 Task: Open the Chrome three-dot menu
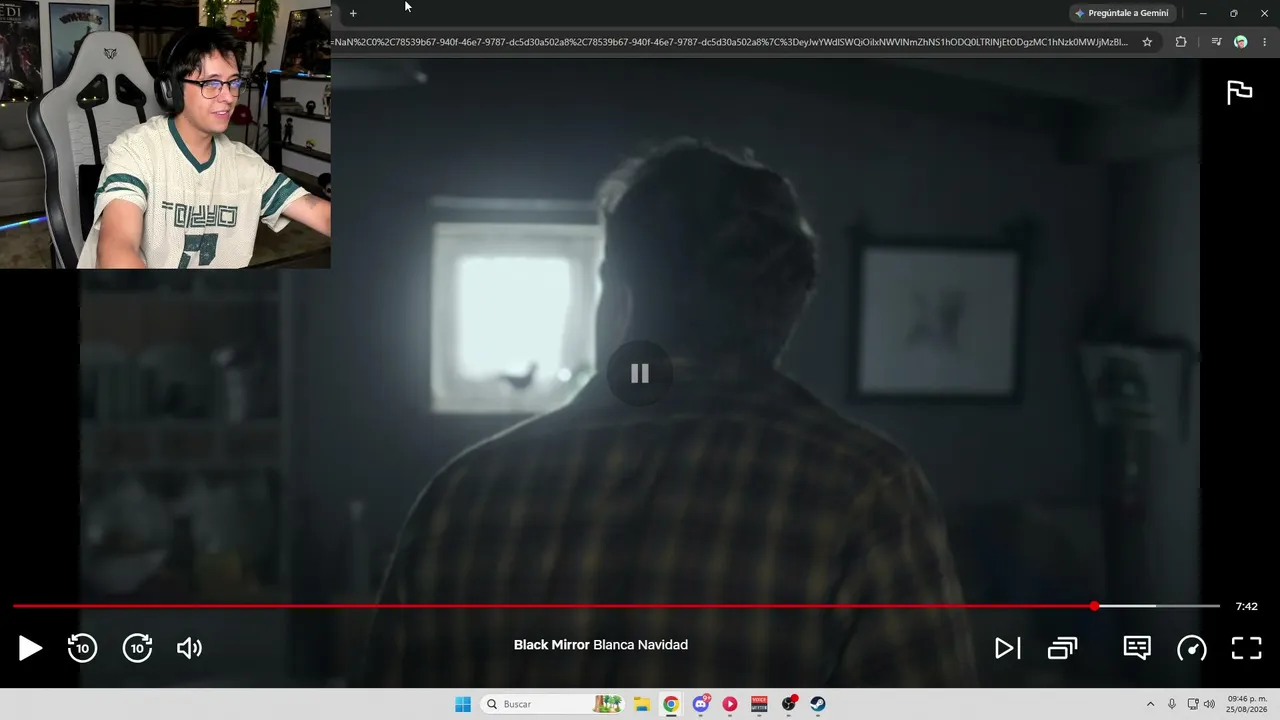pyautogui.click(x=1265, y=42)
